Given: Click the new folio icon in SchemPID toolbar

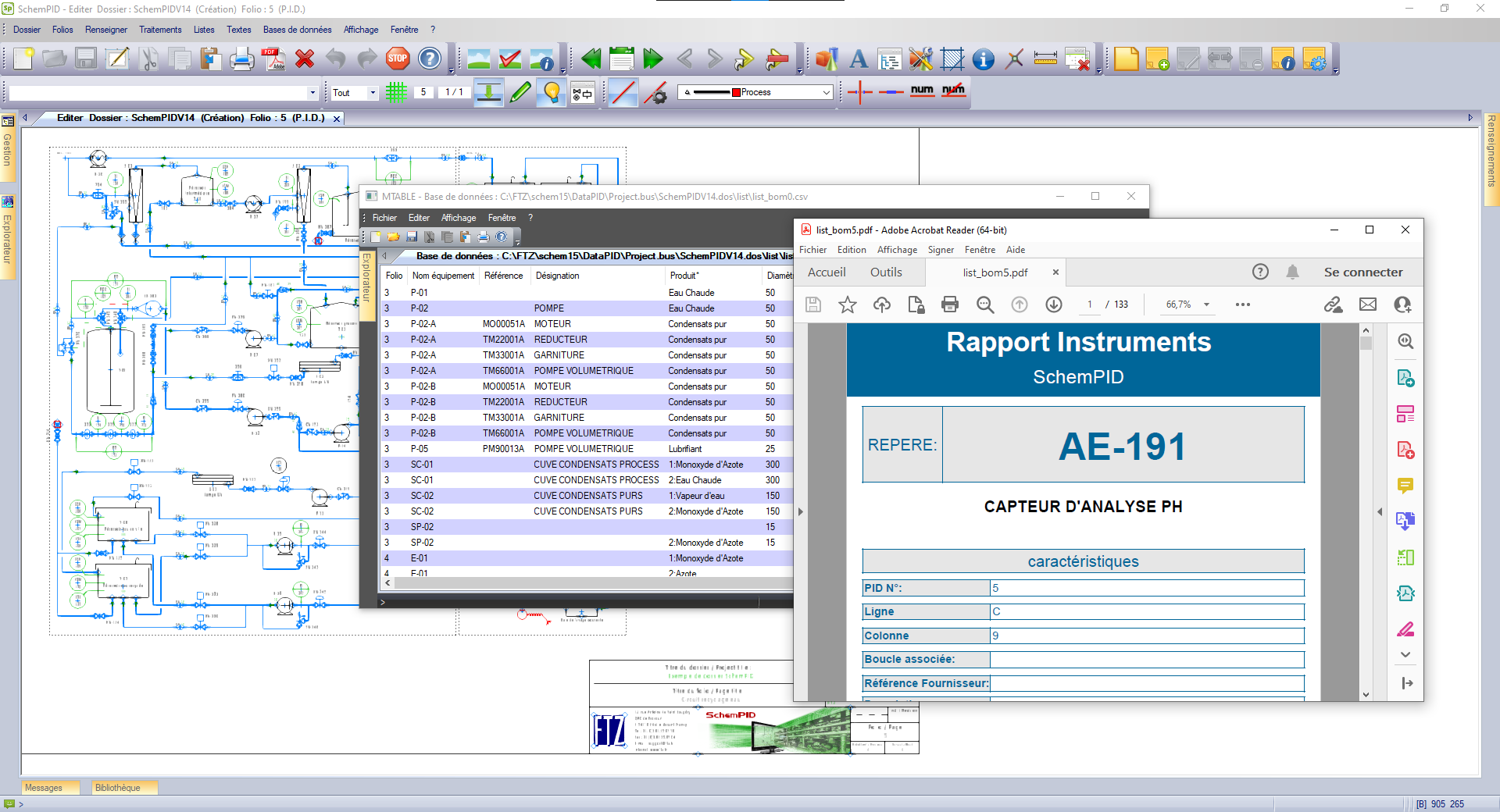Looking at the screenshot, I should click(23, 59).
